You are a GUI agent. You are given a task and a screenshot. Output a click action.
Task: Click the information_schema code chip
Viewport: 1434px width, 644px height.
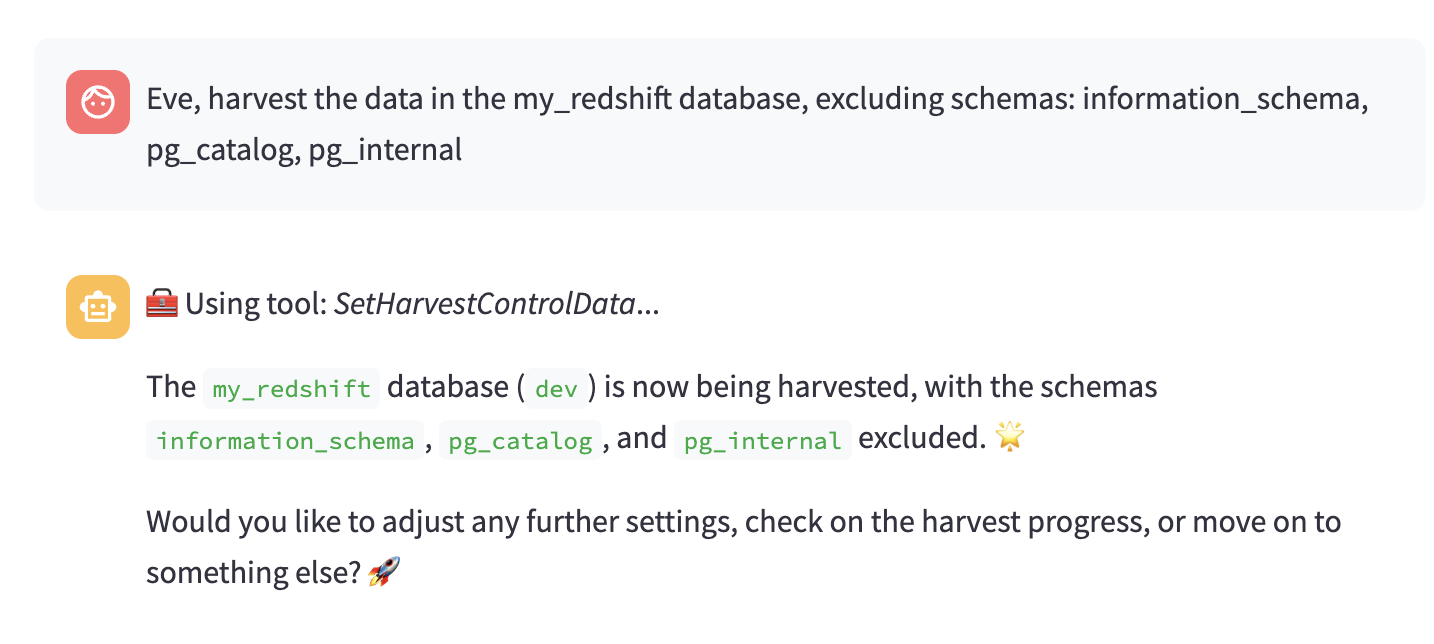[285, 440]
